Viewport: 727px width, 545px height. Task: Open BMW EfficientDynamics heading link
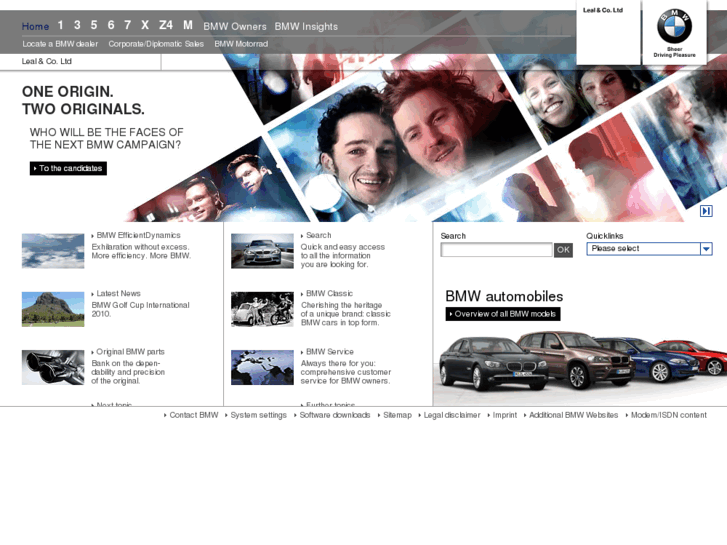click(138, 235)
